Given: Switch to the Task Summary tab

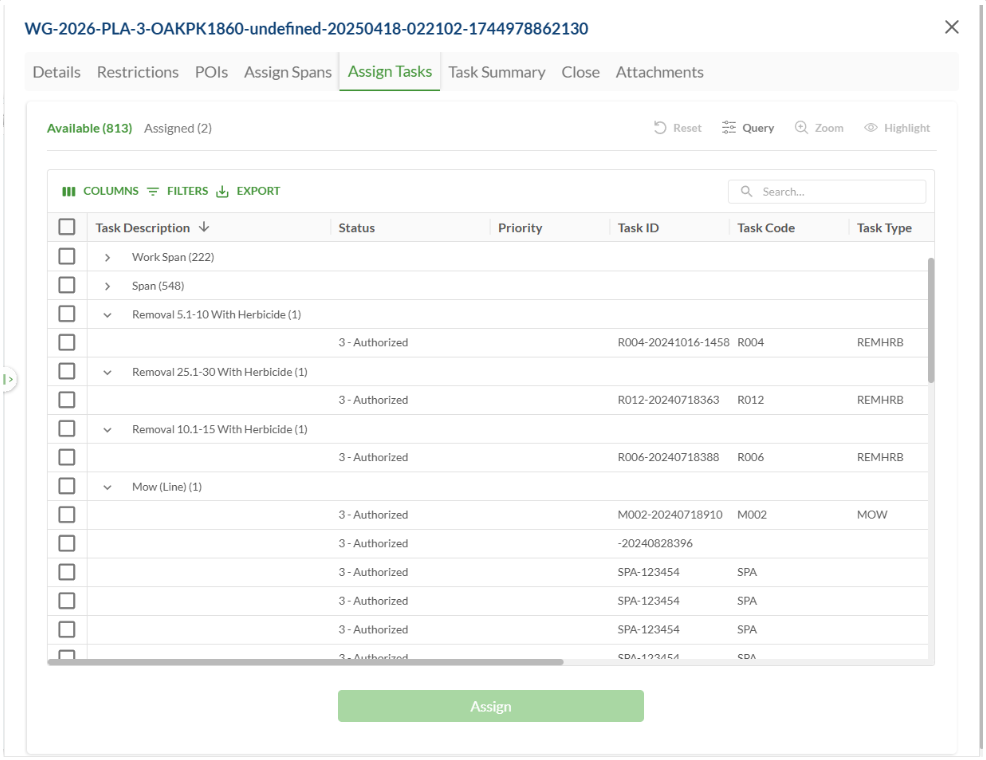Looking at the screenshot, I should (496, 72).
